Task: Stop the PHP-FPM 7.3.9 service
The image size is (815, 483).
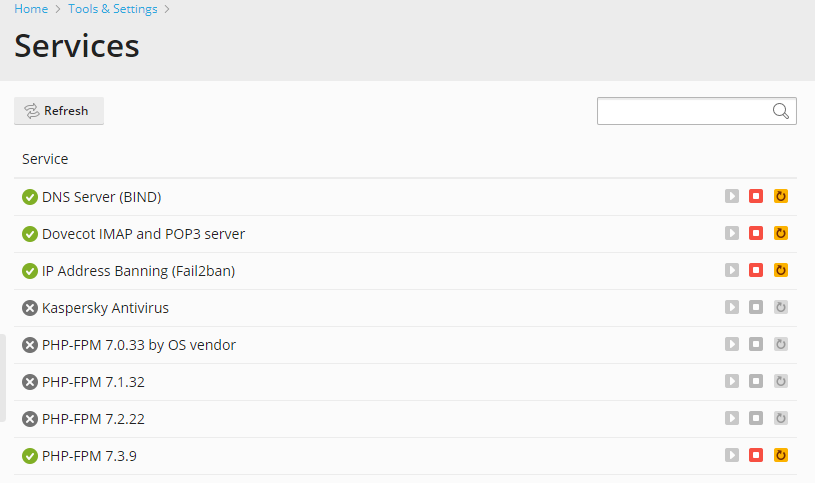Action: pos(756,455)
